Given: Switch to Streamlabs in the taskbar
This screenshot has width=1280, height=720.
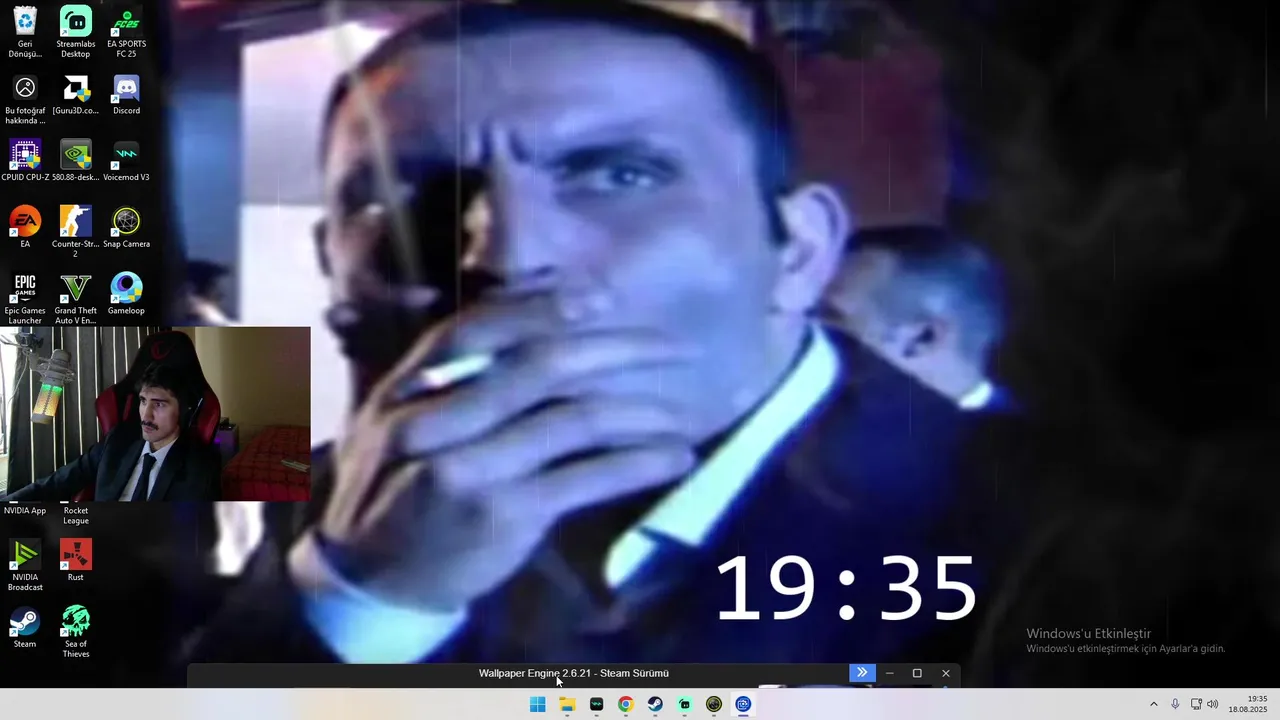Looking at the screenshot, I should (684, 704).
